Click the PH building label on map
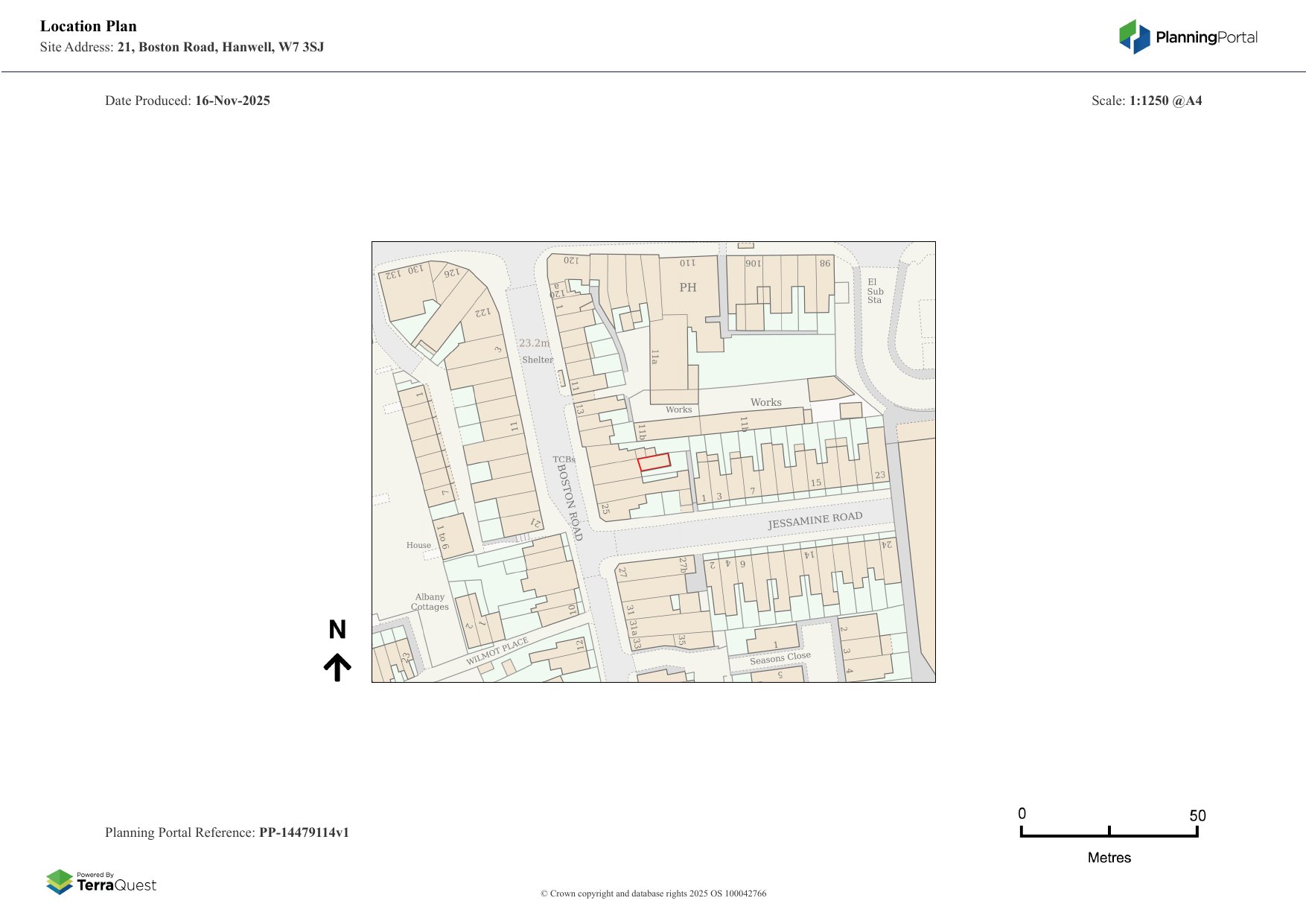The width and height of the screenshot is (1306, 924). click(x=687, y=287)
